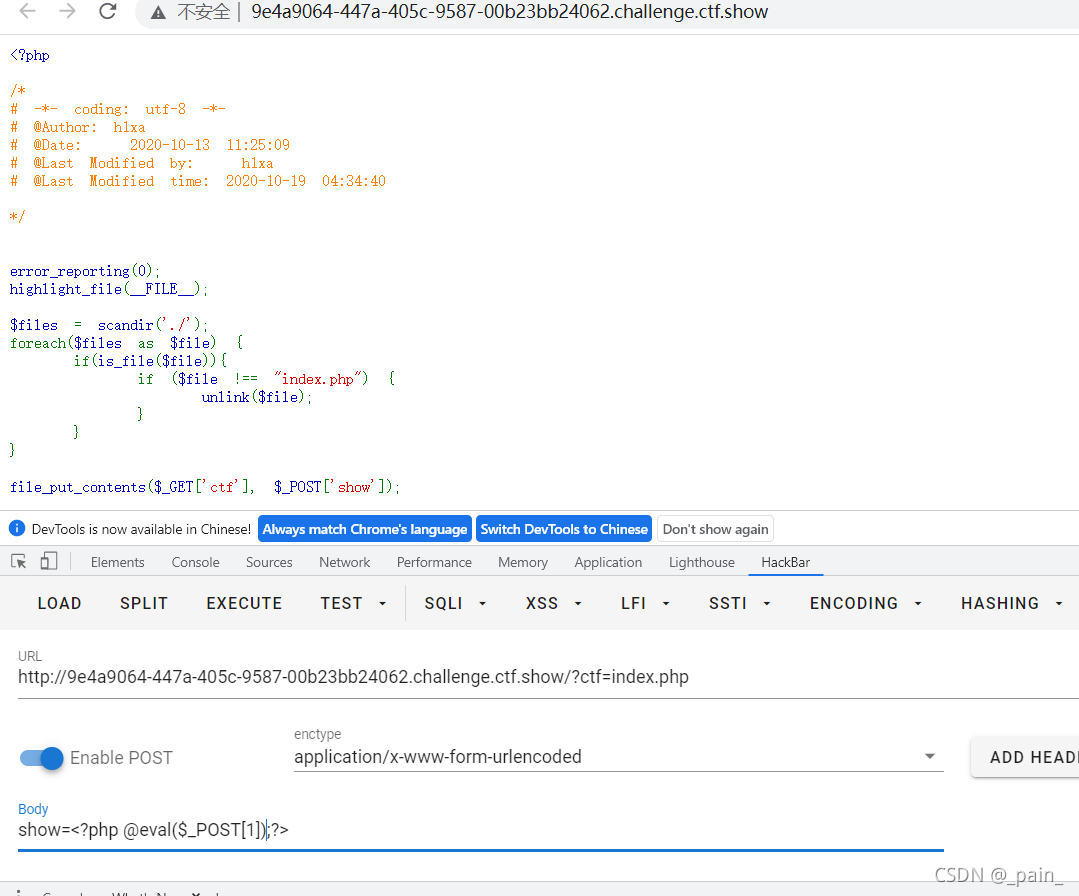Click the LOAD button in HackBar
This screenshot has height=896, width=1079.
(x=59, y=604)
